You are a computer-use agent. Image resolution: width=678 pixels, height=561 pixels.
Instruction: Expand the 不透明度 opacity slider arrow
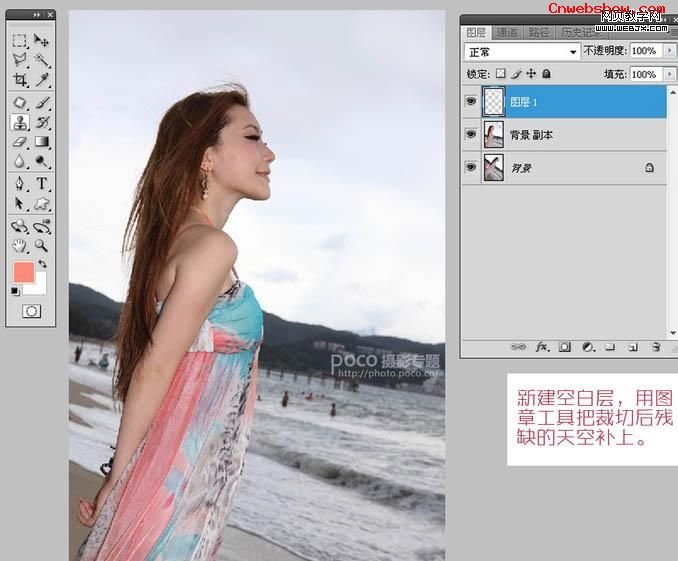point(670,51)
